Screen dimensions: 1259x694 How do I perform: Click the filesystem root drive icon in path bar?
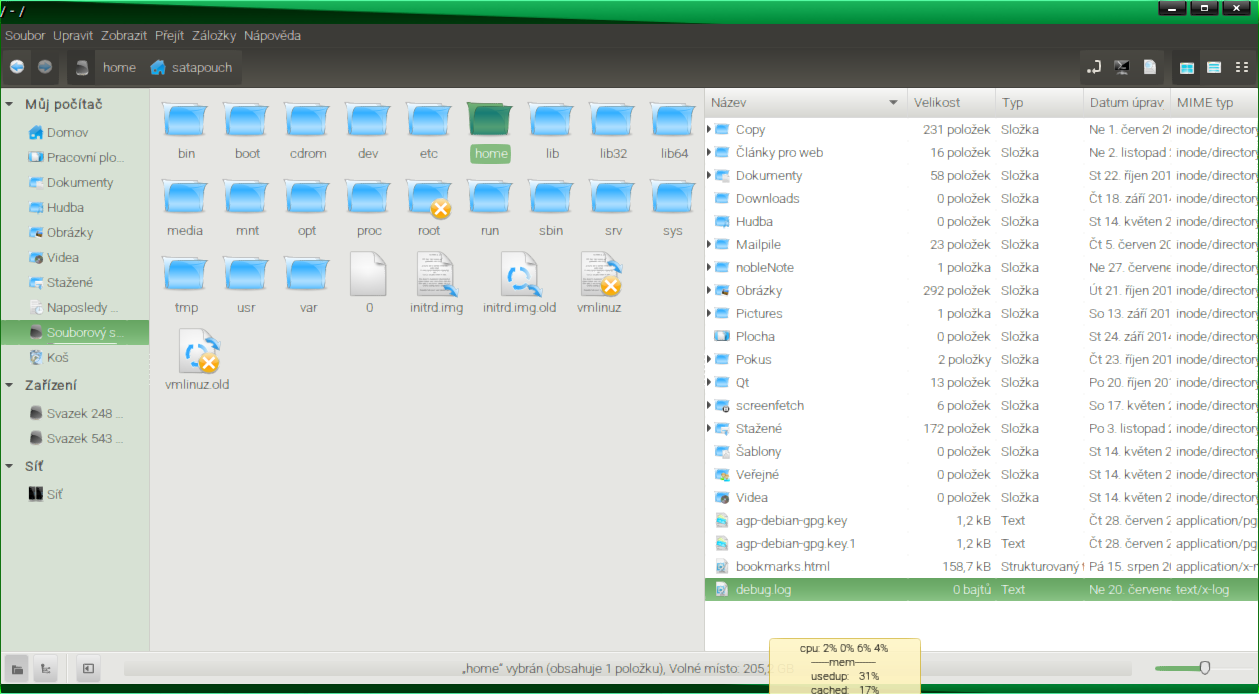coord(82,68)
